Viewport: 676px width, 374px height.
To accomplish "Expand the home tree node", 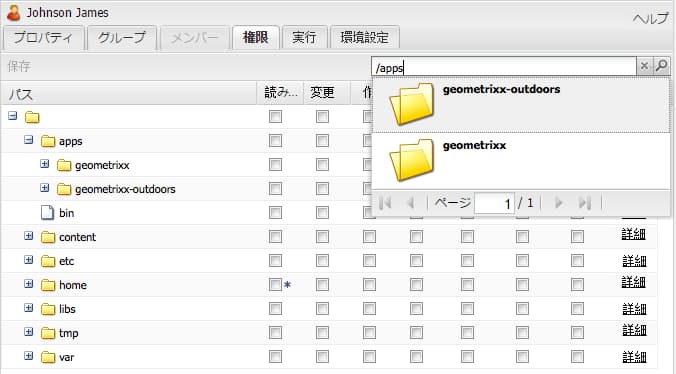I will (28, 284).
